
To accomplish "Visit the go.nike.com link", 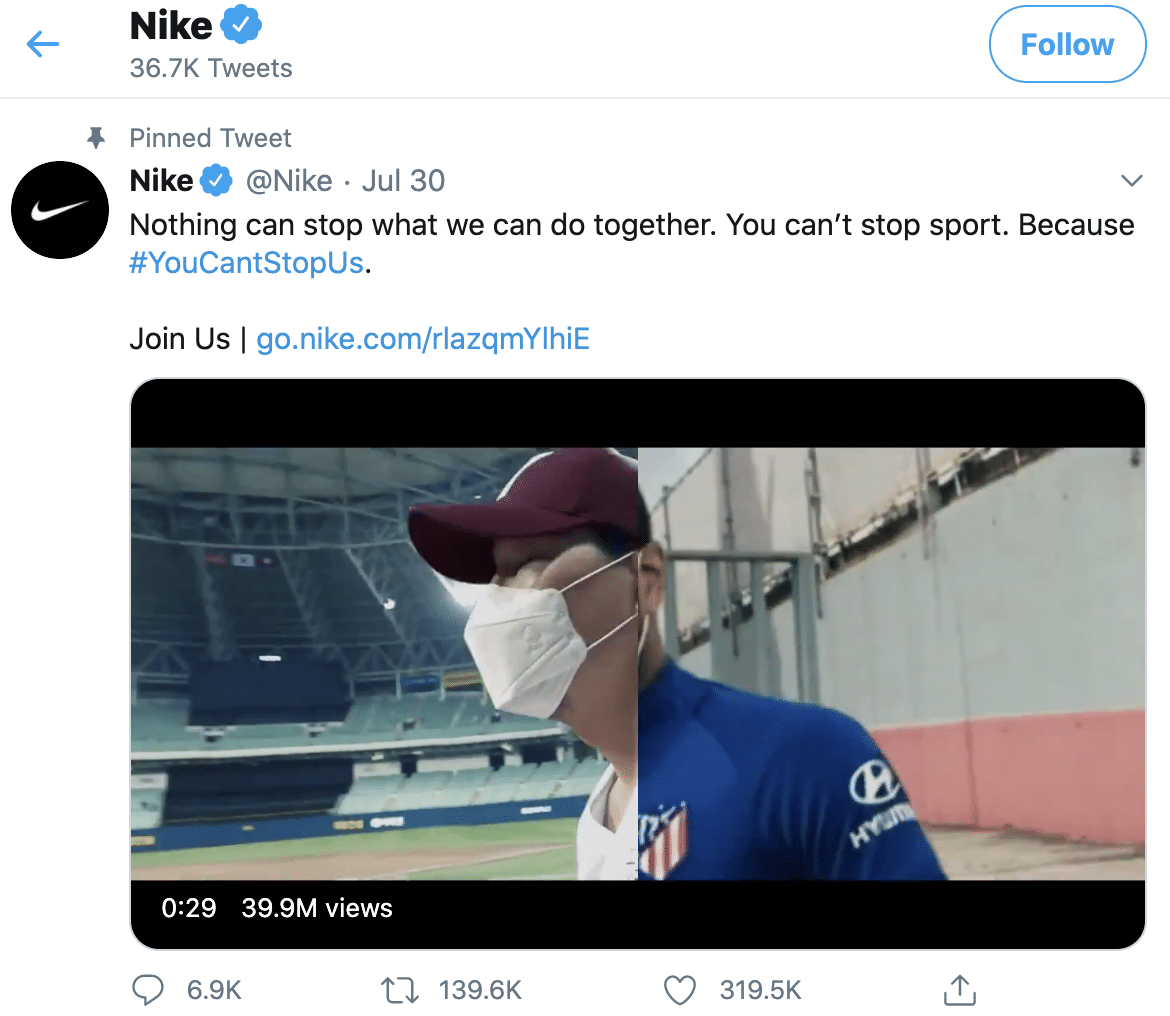I will (x=423, y=339).
